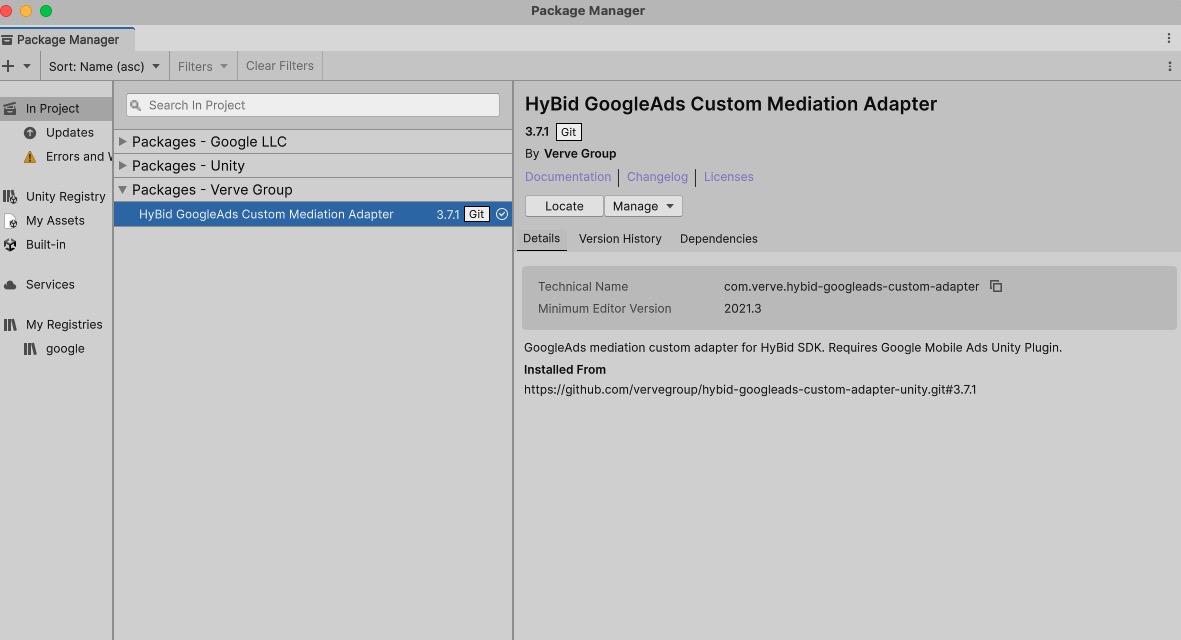Open Package Manager tab options menu
This screenshot has height=640, width=1181.
pyautogui.click(x=1169, y=38)
